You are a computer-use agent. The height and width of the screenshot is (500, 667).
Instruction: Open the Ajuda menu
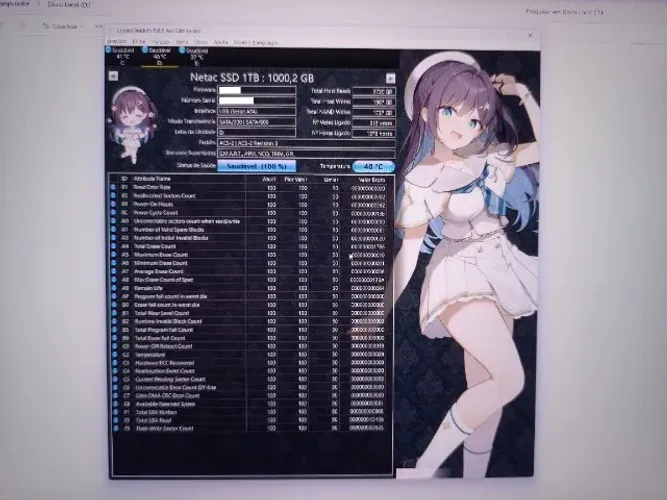point(221,43)
